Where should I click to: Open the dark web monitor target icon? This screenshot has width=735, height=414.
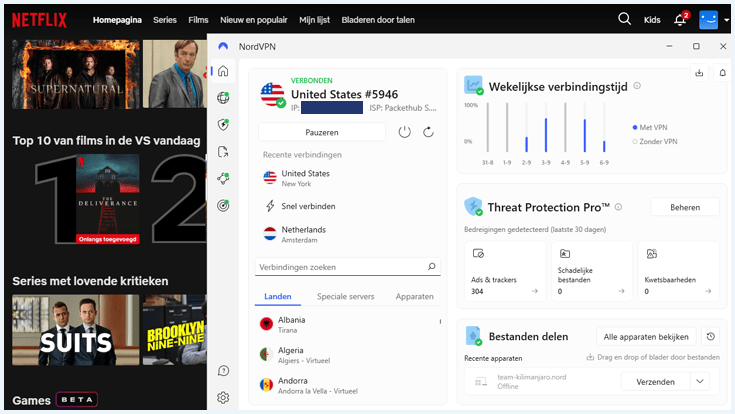[223, 205]
